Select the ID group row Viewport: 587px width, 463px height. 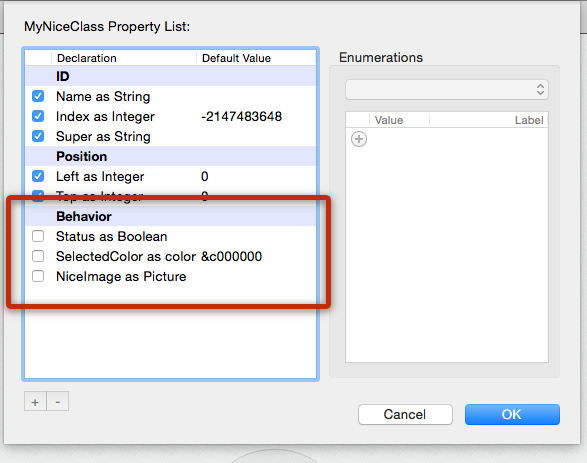pyautogui.click(x=170, y=76)
